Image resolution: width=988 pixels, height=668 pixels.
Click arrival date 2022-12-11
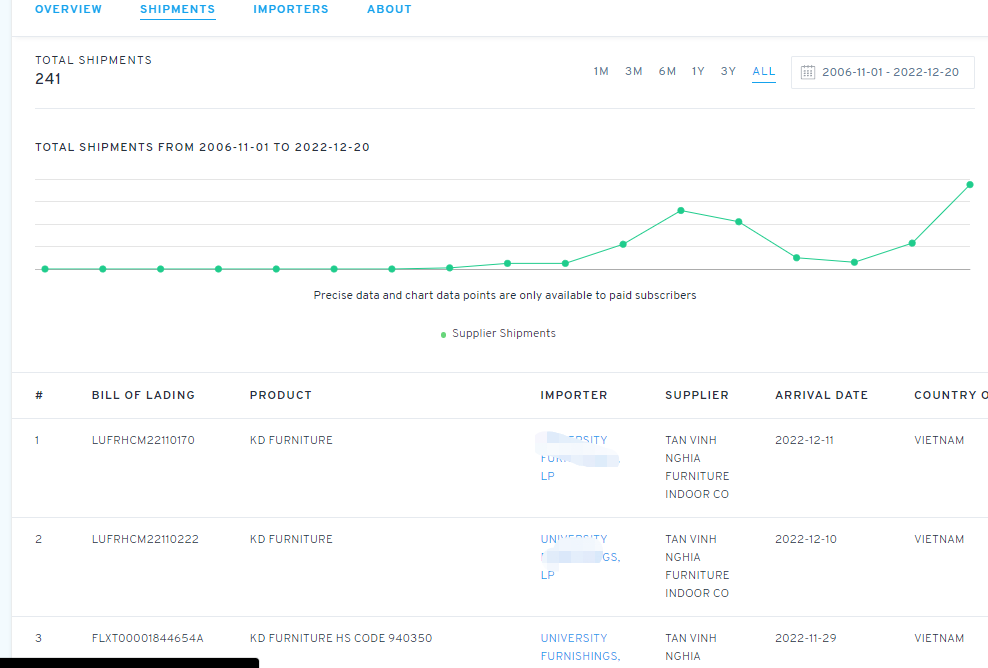[804, 440]
